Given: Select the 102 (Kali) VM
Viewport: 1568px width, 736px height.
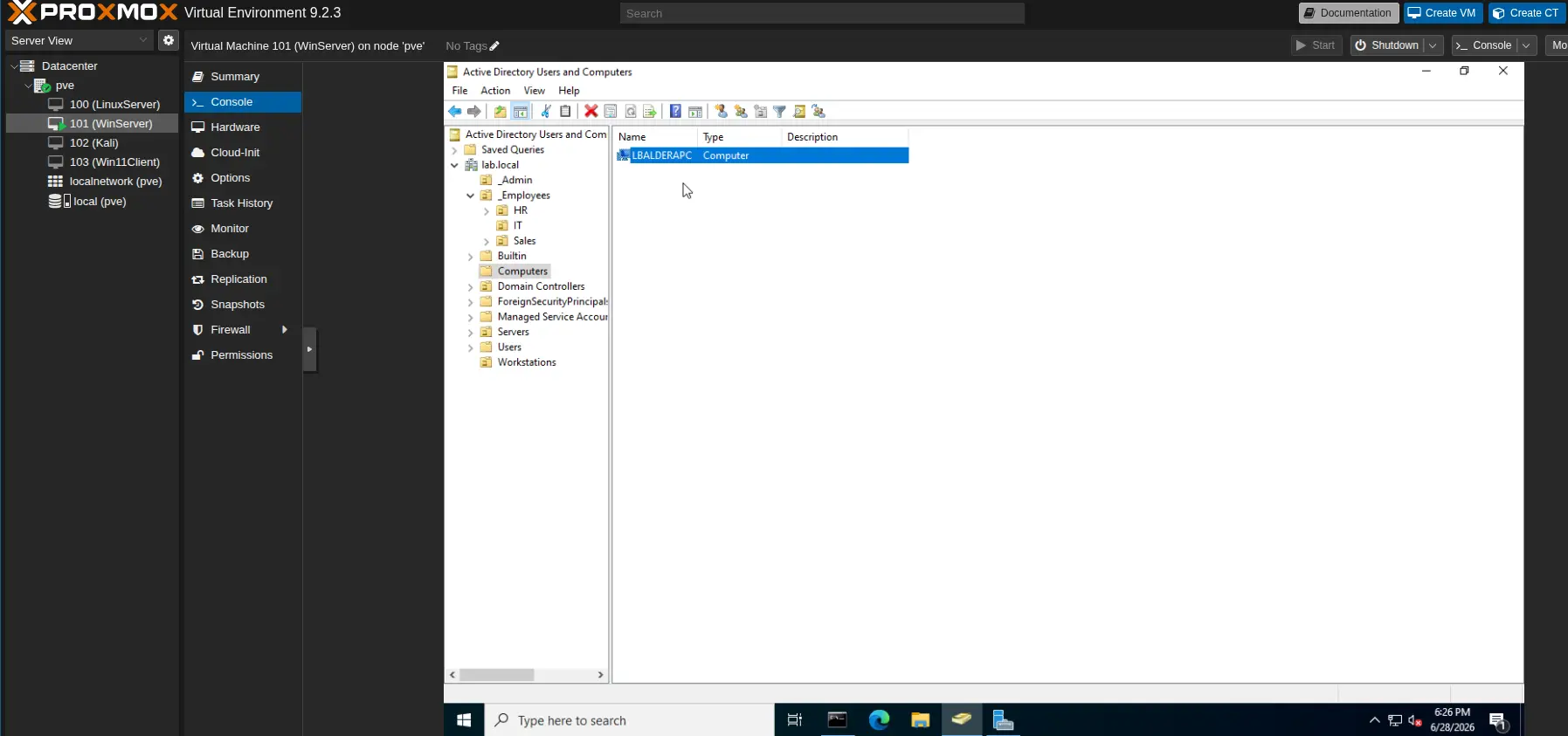Looking at the screenshot, I should (x=93, y=143).
